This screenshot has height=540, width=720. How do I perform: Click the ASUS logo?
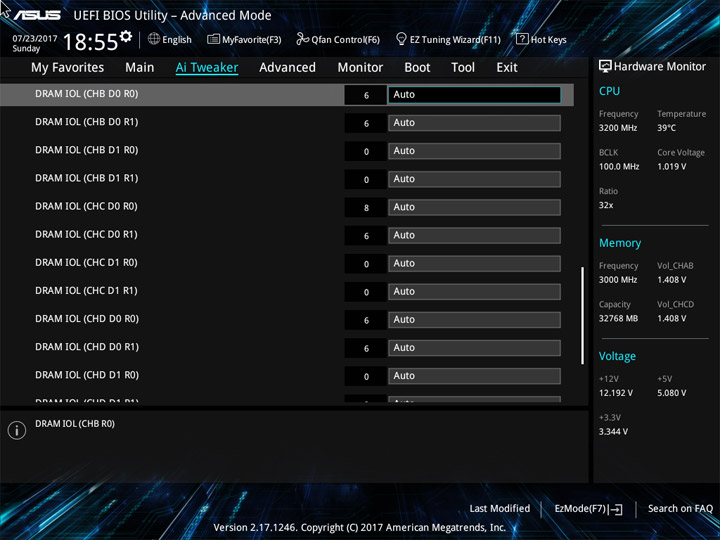click(x=37, y=15)
